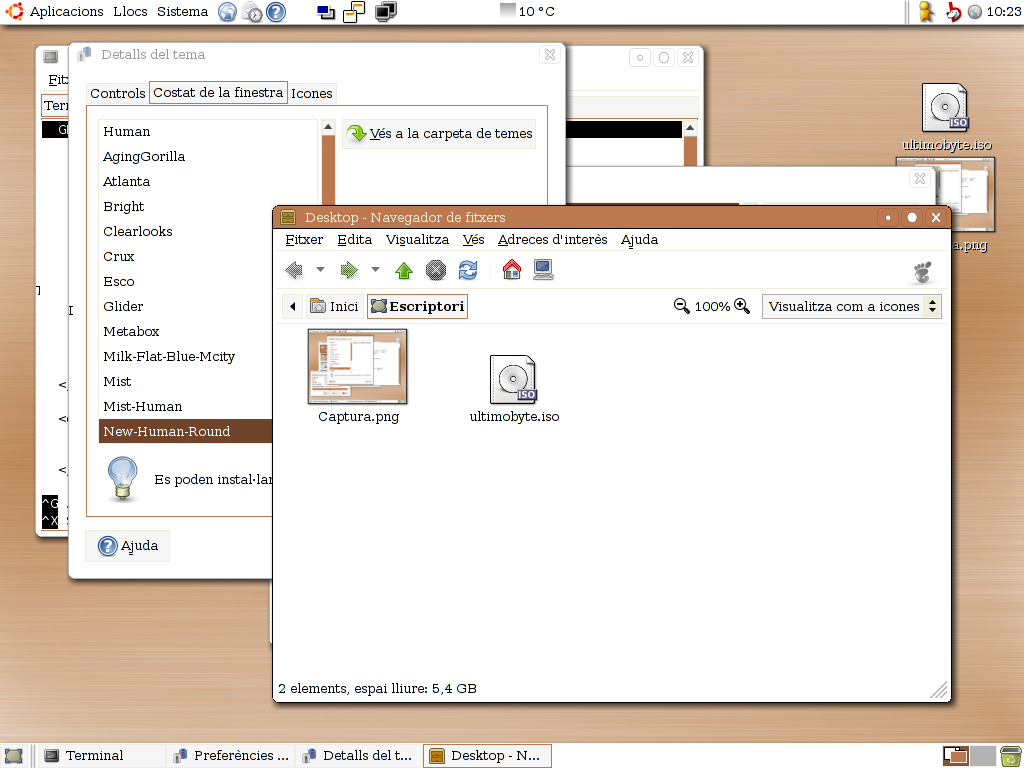Viewport: 1024px width, 768px height.
Task: Open the Edita menu
Action: click(355, 240)
